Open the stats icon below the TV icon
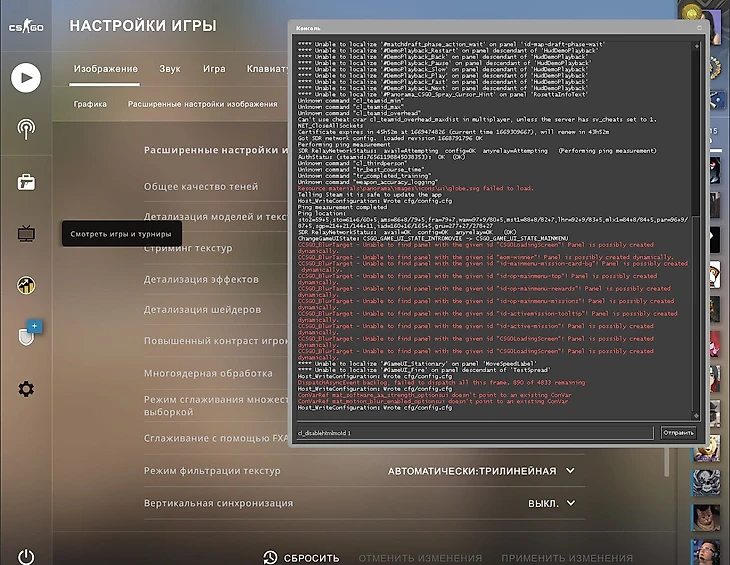This screenshot has width=730, height=565. [26, 285]
